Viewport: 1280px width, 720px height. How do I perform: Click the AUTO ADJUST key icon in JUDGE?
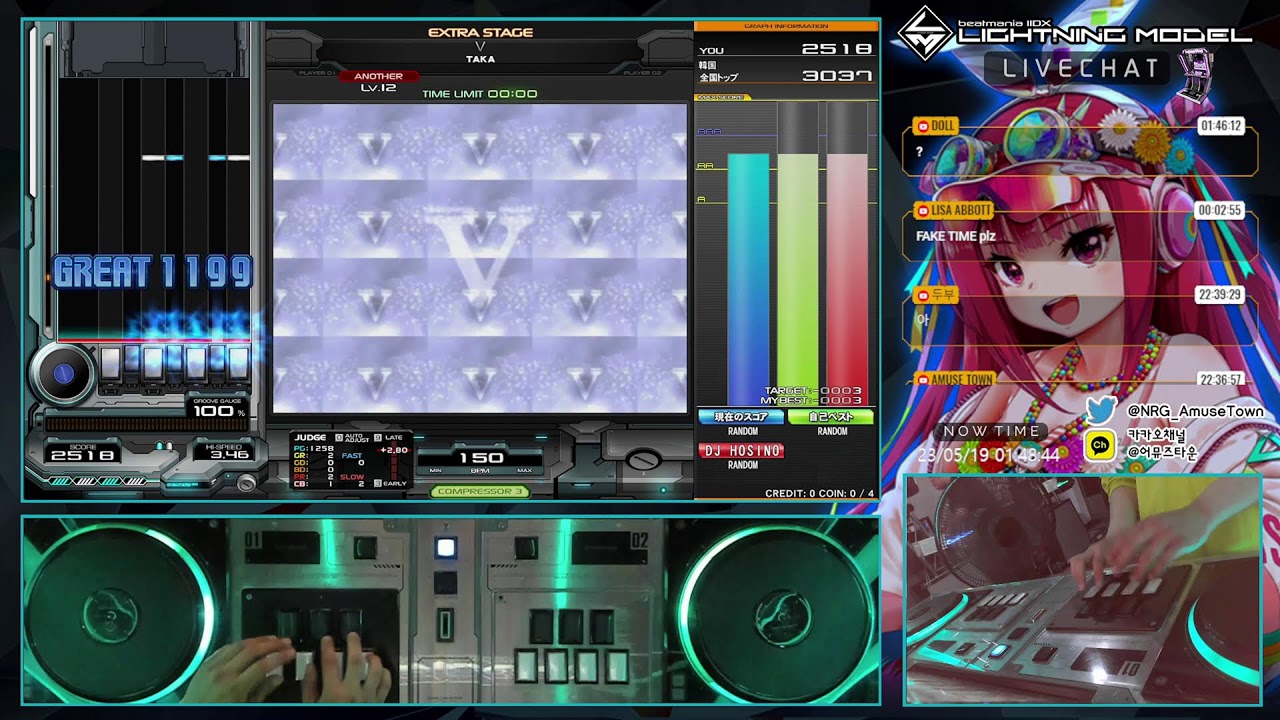pos(339,437)
